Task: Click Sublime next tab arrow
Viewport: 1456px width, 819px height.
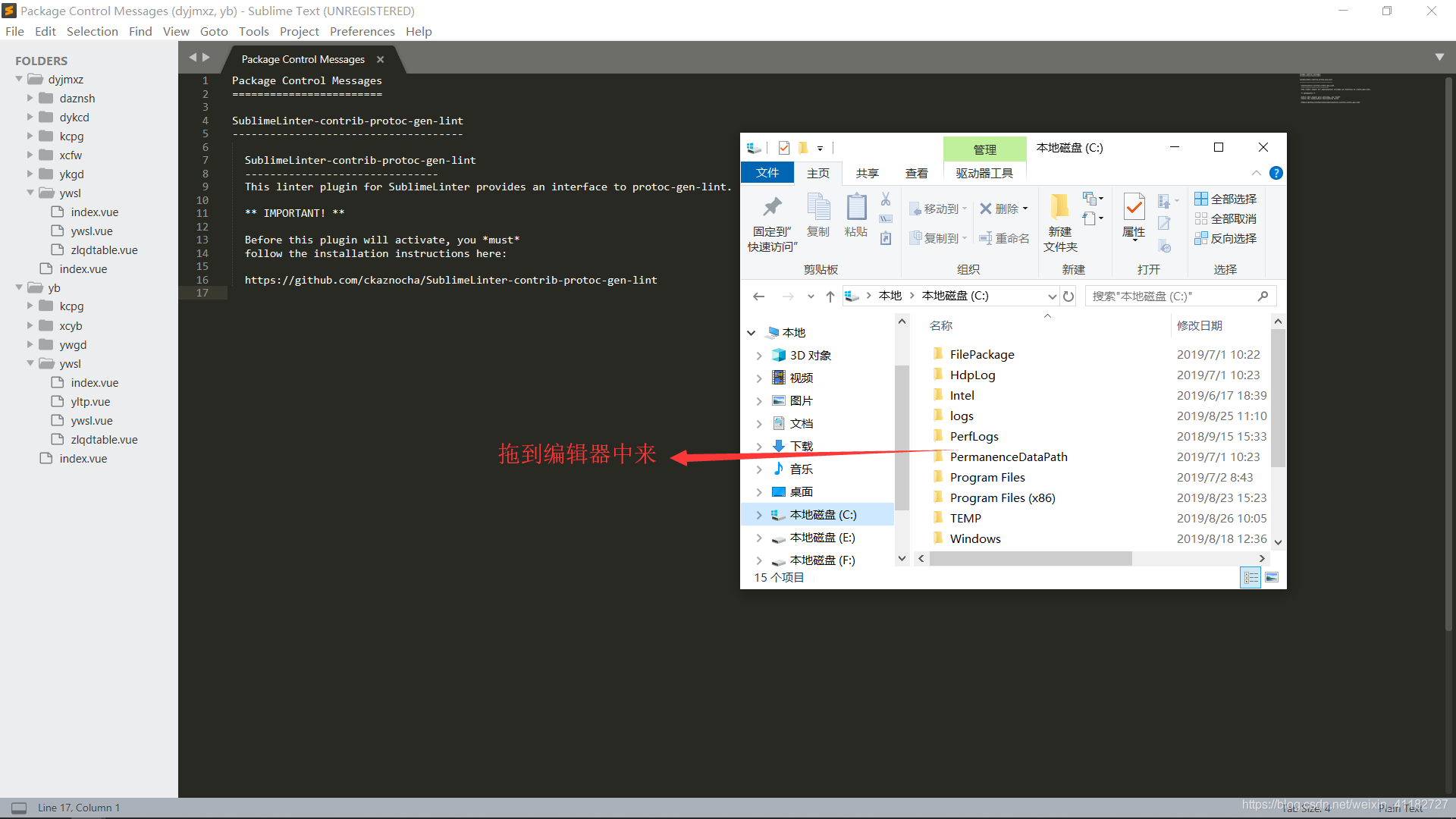Action: click(x=206, y=58)
